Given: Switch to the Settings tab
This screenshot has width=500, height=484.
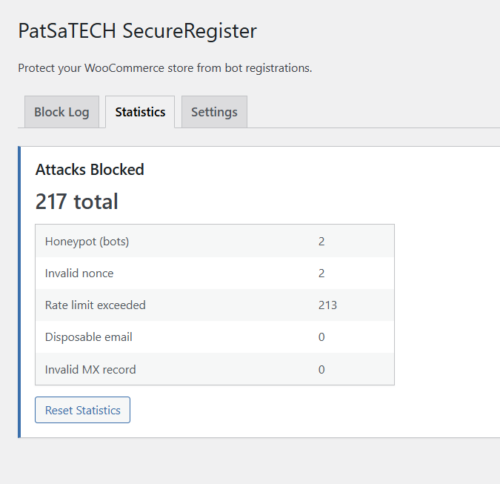Looking at the screenshot, I should pyautogui.click(x=214, y=112).
